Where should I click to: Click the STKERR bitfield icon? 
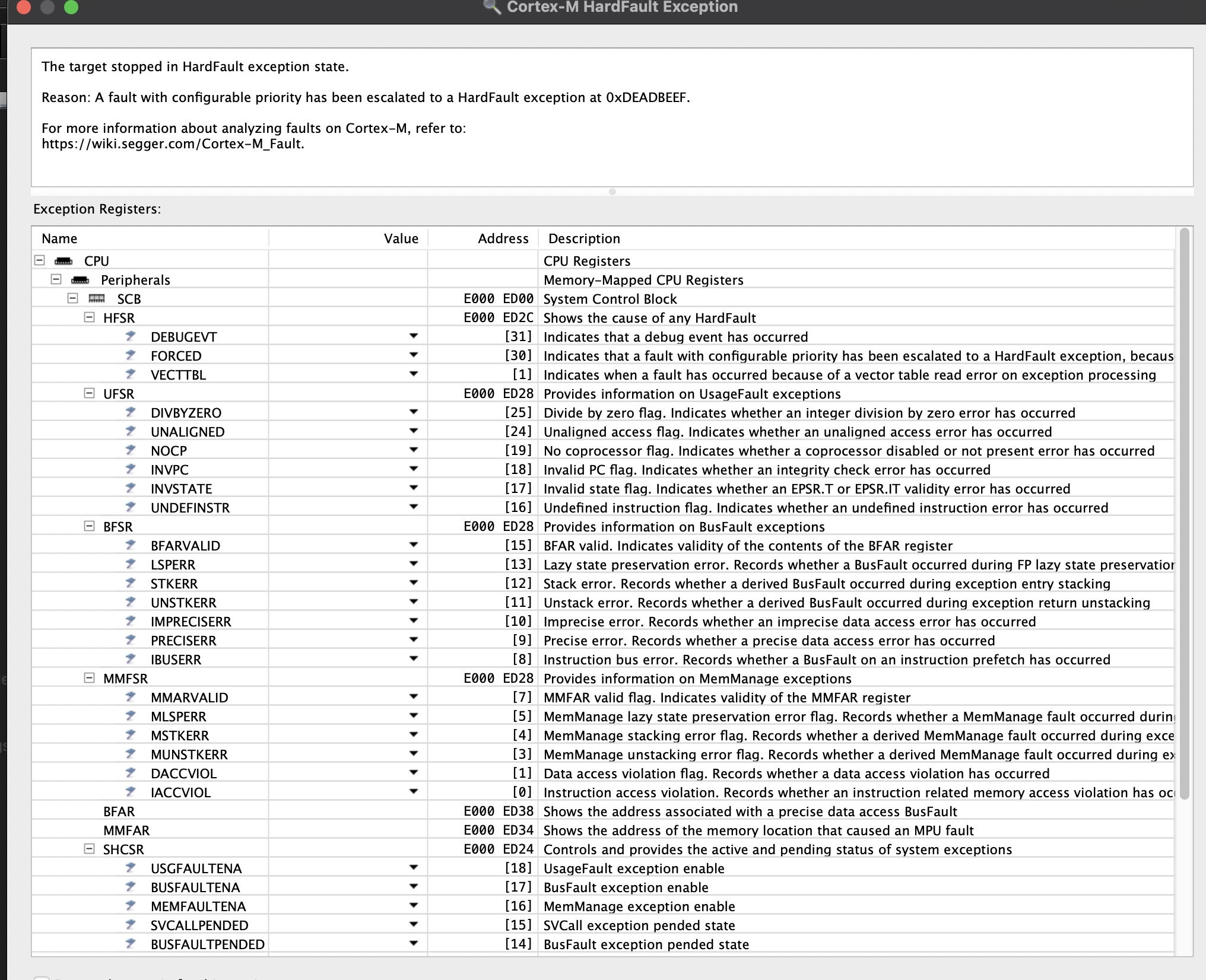(131, 583)
